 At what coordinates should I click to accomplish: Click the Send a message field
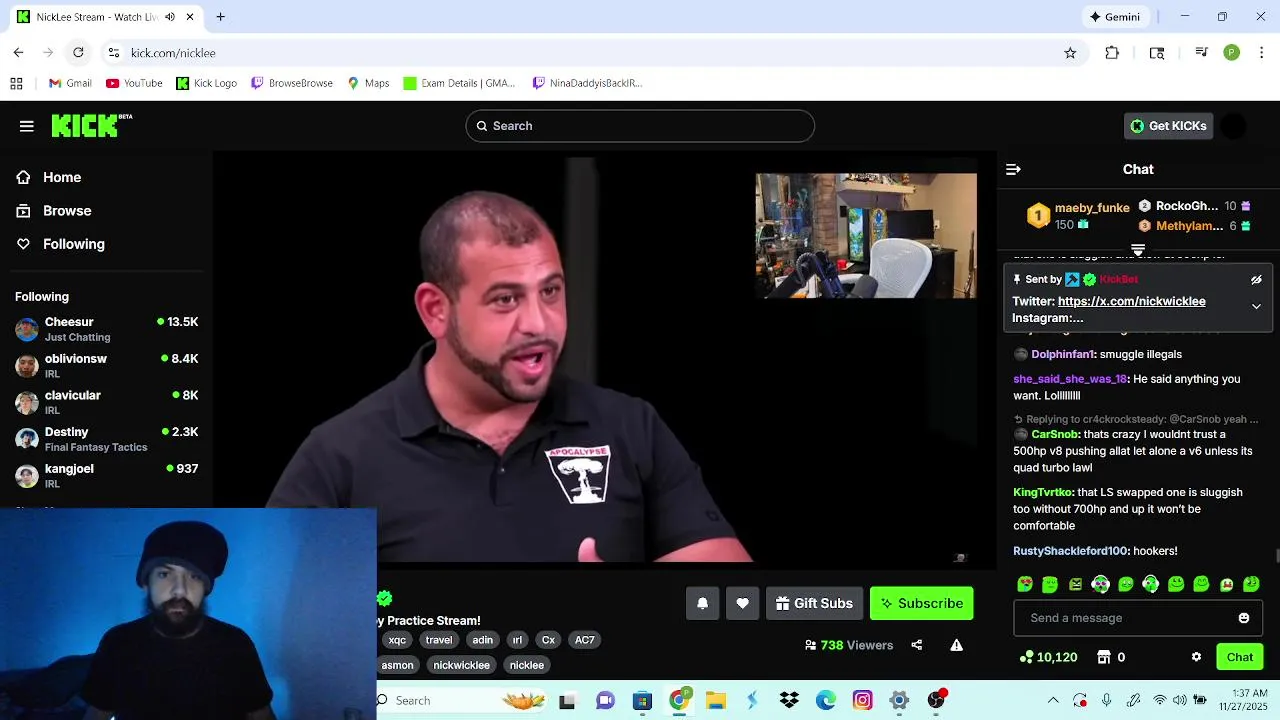point(1138,618)
